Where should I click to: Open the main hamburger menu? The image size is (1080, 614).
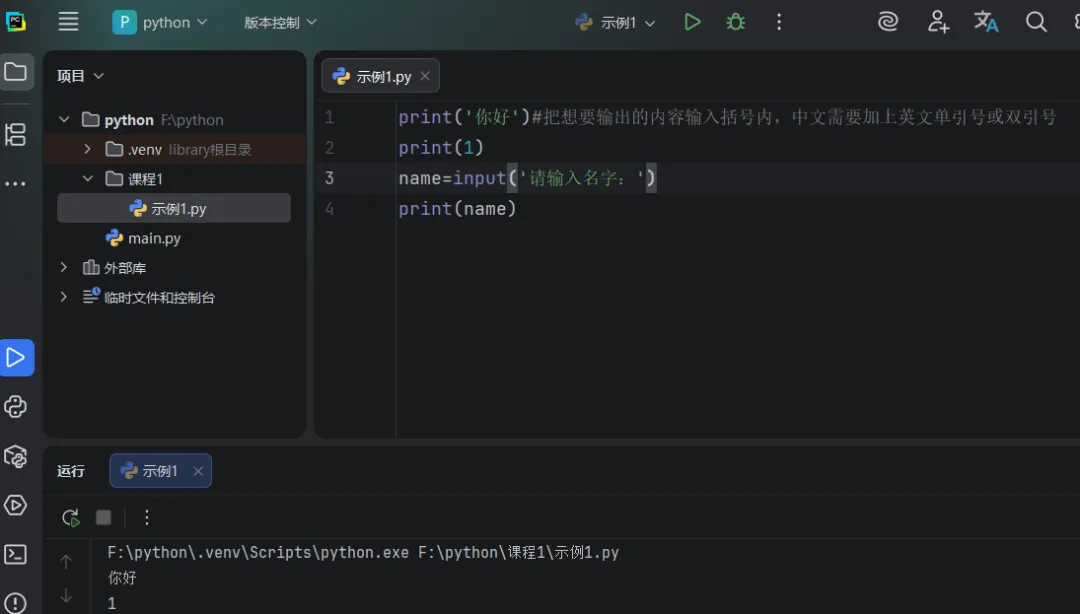(68, 22)
